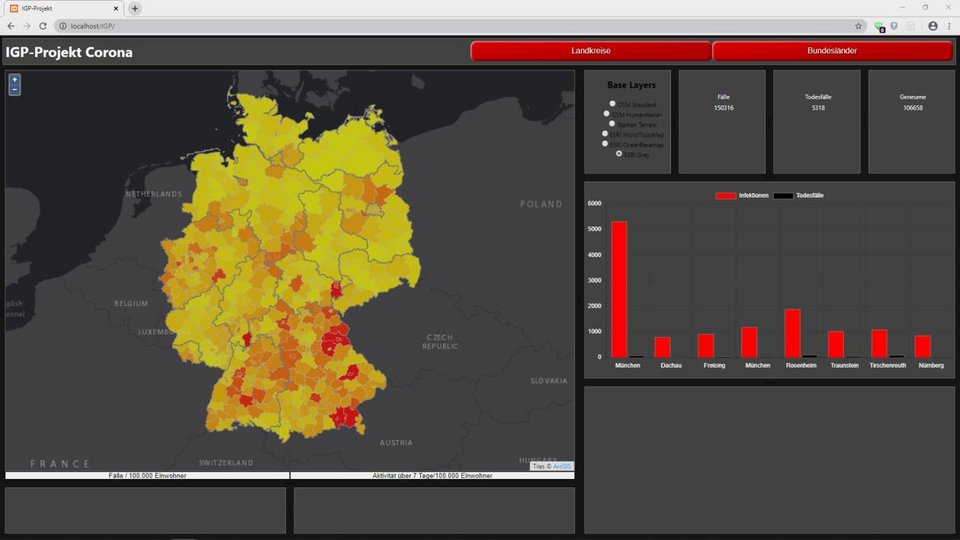This screenshot has width=960, height=540.
Task: Open the user profile icon in Chrome
Action: (x=932, y=26)
